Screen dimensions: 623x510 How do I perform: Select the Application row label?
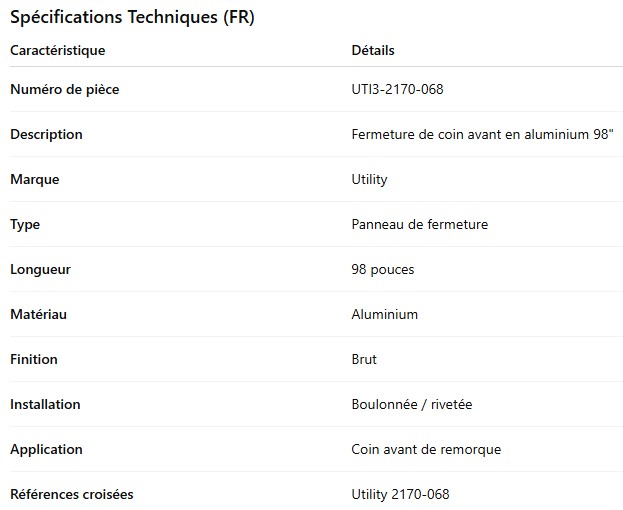46,449
